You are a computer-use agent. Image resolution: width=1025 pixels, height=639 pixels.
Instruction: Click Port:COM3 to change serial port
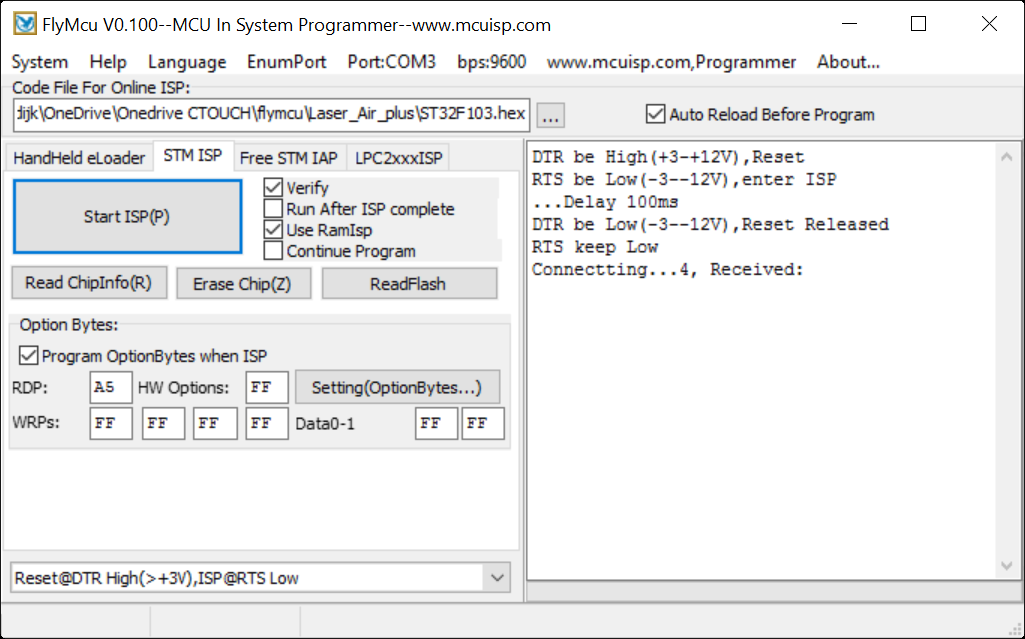pyautogui.click(x=390, y=61)
